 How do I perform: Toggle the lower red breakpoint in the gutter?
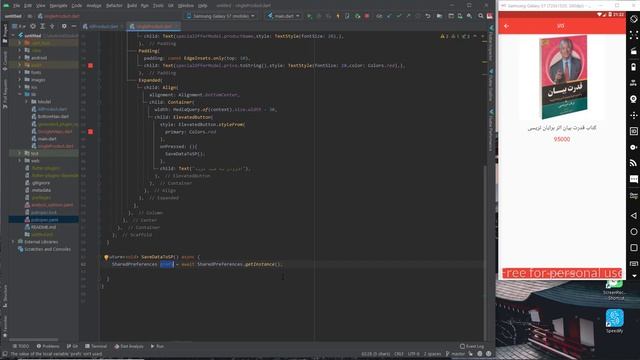[90, 131]
